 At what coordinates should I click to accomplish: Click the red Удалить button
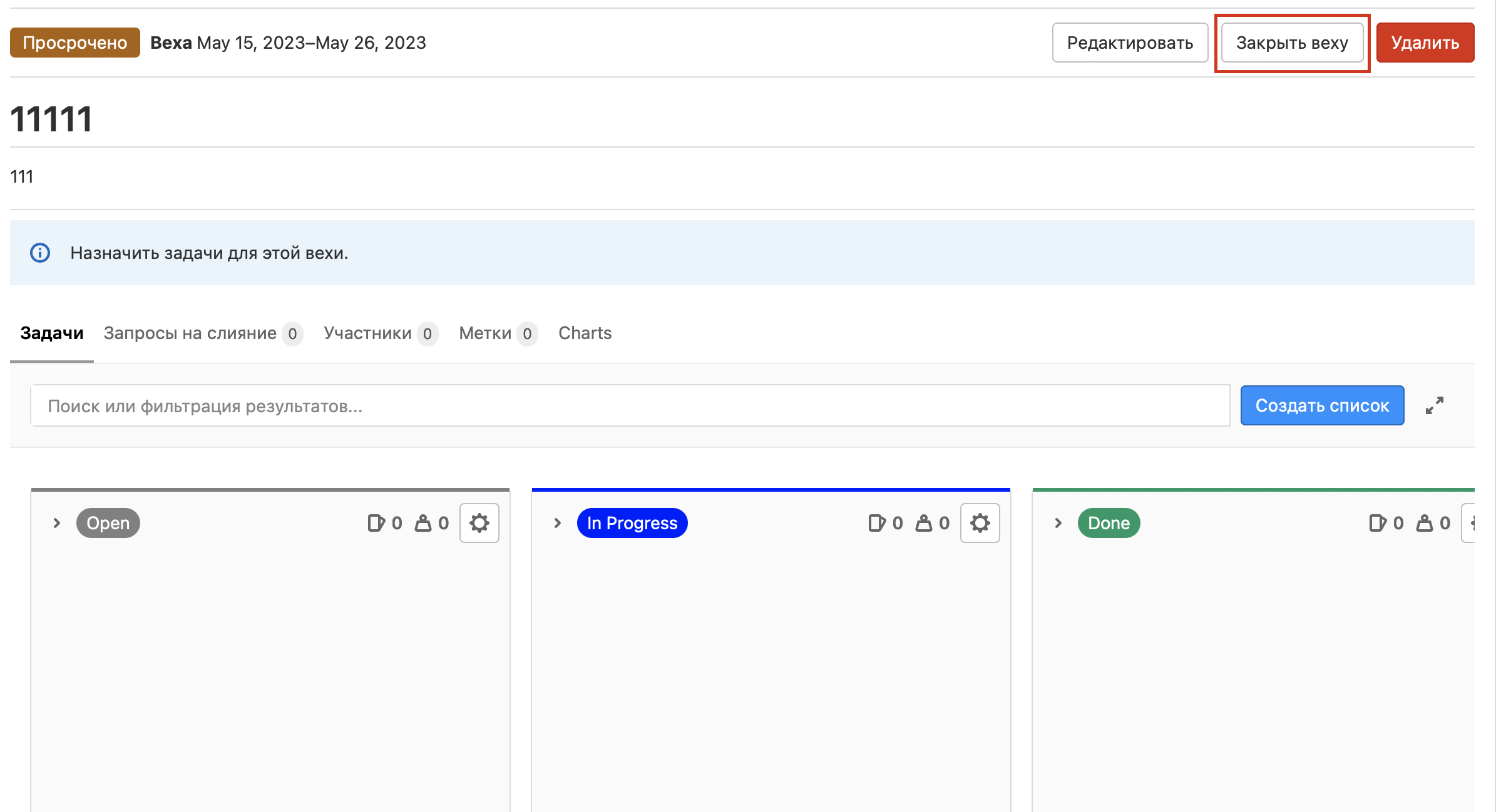tap(1425, 43)
